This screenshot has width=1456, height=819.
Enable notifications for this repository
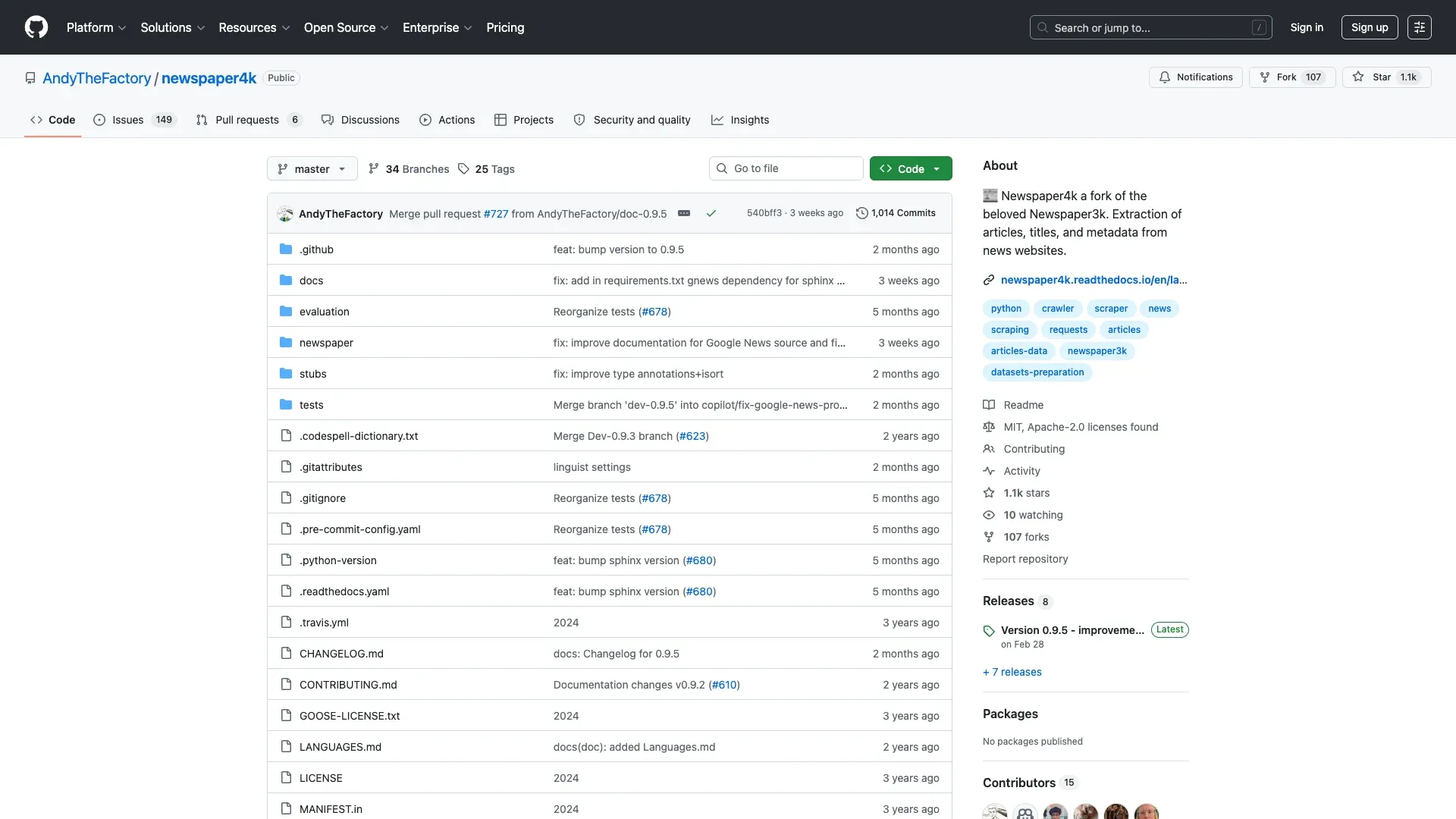pos(1194,77)
